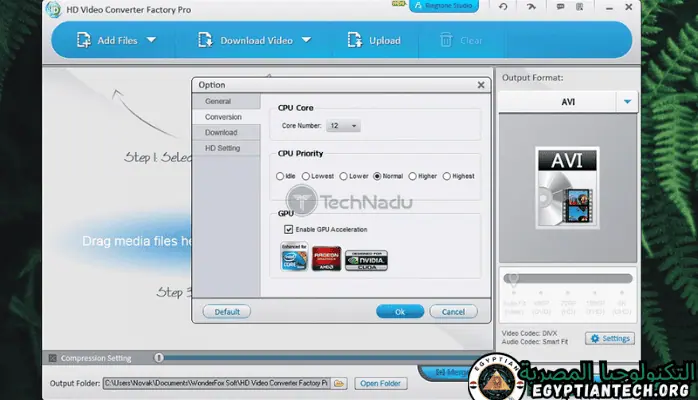This screenshot has width=698, height=400.
Task: Click the browse folder icon
Action: pos(339,383)
